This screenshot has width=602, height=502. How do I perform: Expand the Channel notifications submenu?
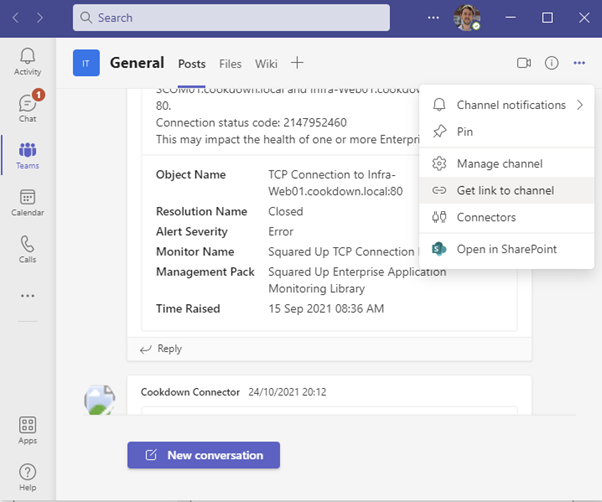pyautogui.click(x=507, y=105)
